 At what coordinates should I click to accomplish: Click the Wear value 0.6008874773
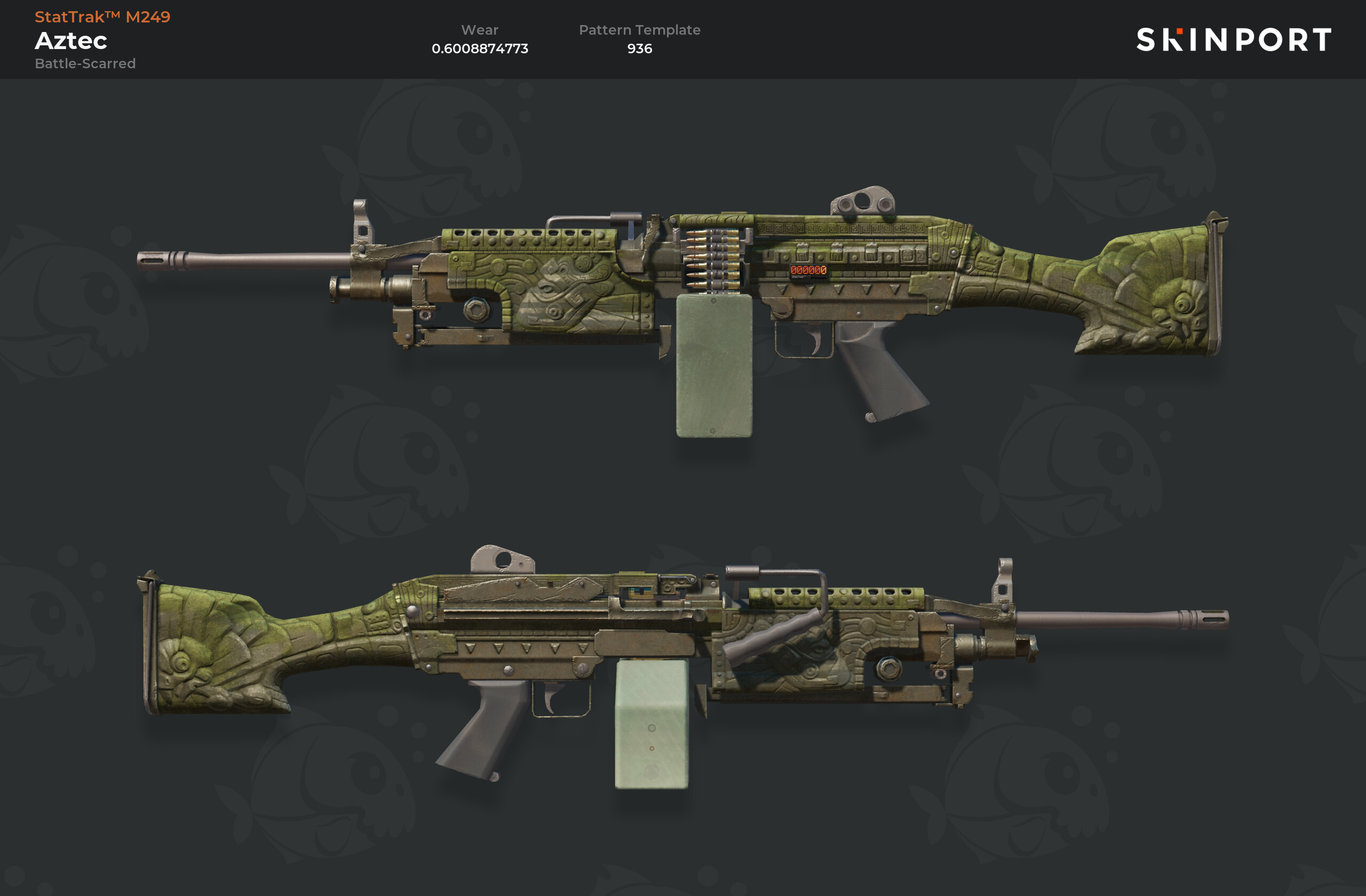480,49
